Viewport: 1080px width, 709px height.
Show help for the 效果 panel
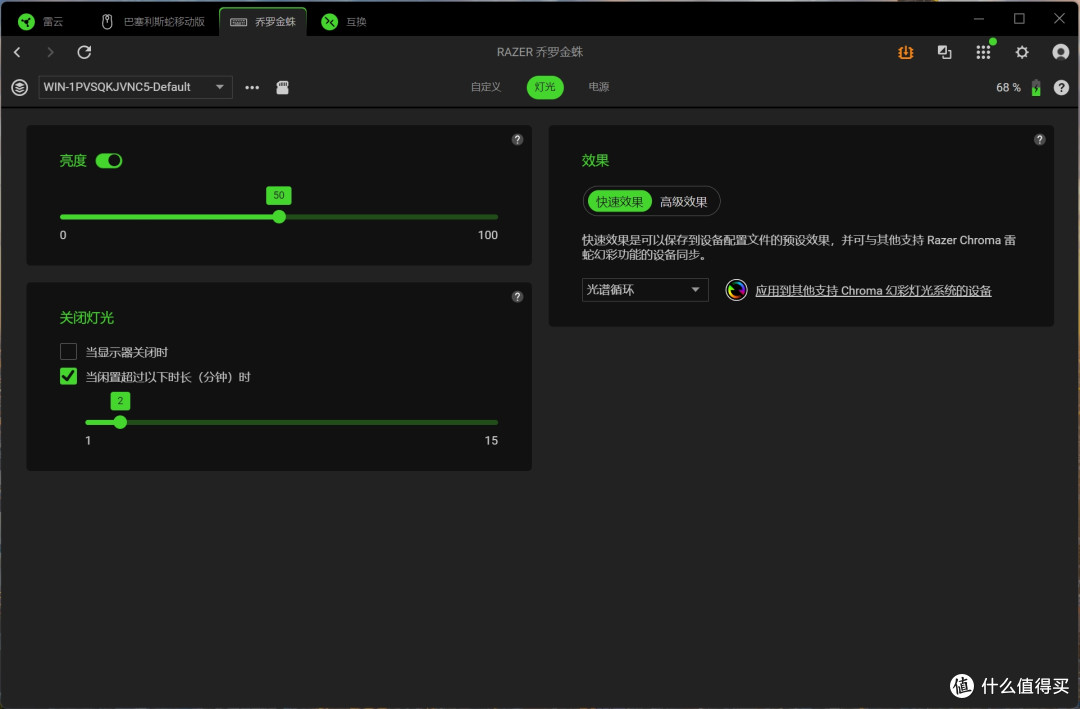[1039, 140]
